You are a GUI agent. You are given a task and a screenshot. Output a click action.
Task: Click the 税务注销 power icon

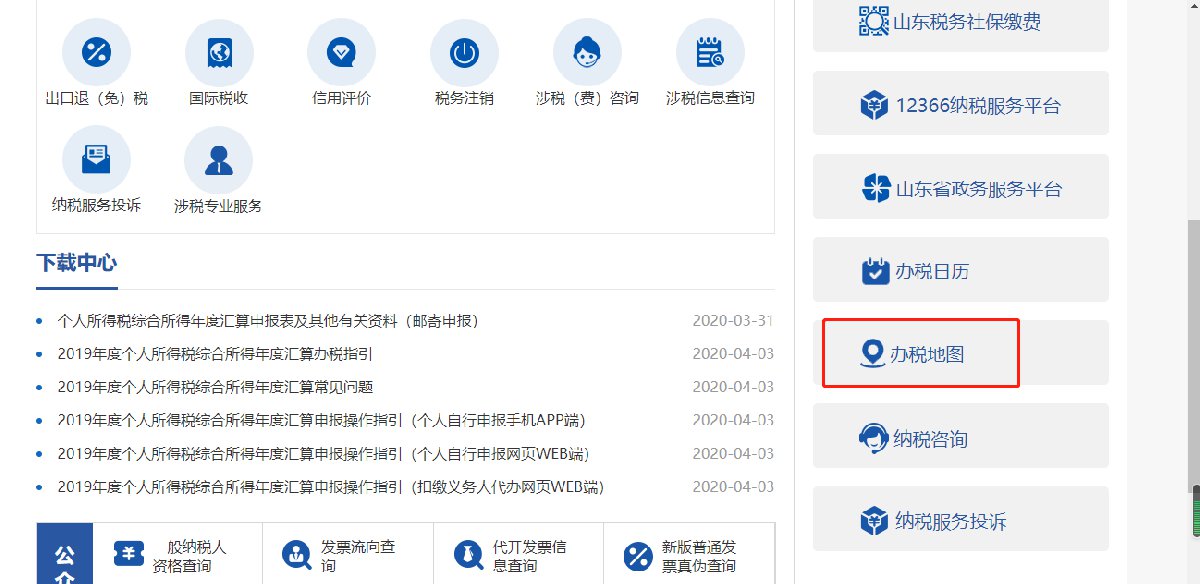click(x=464, y=53)
